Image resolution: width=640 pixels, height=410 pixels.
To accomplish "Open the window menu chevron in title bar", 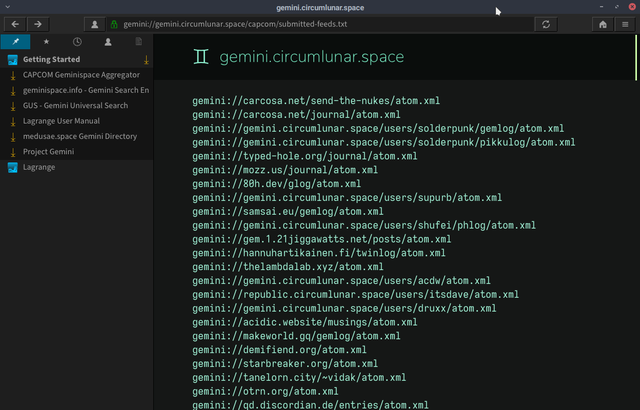I will pos(7,7).
